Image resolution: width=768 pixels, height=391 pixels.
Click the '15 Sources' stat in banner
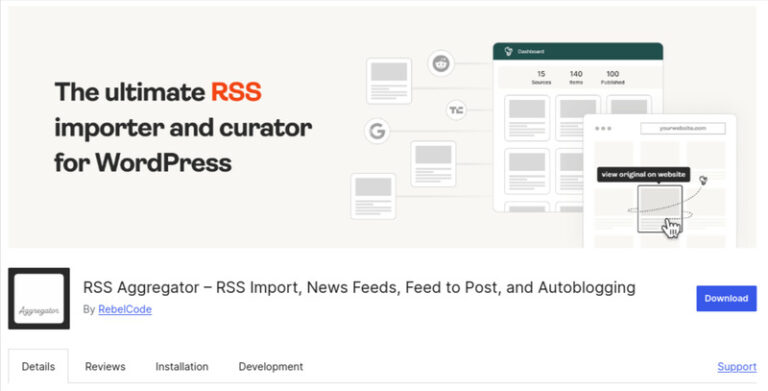(x=541, y=77)
